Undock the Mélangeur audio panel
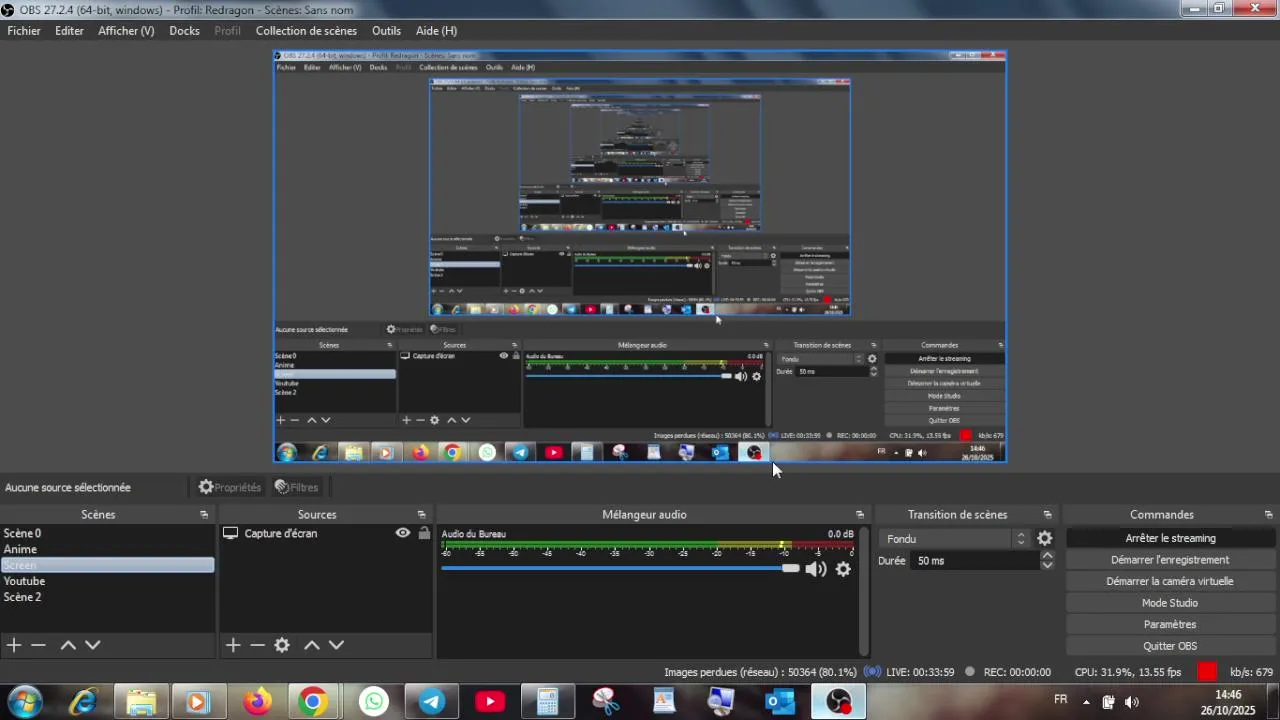Image resolution: width=1280 pixels, height=720 pixels. point(860,515)
